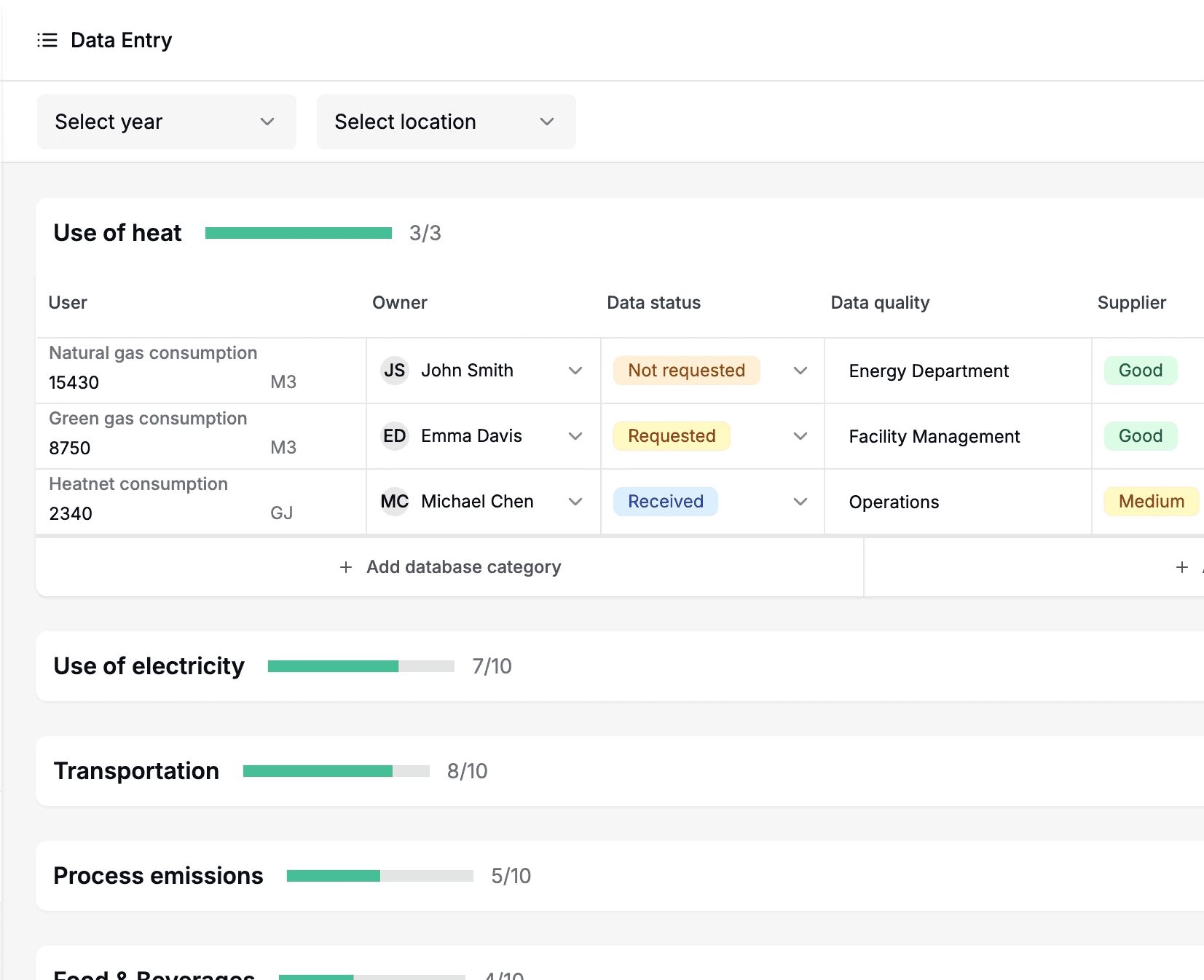Open the Select location dropdown
1204x980 pixels.
click(446, 122)
